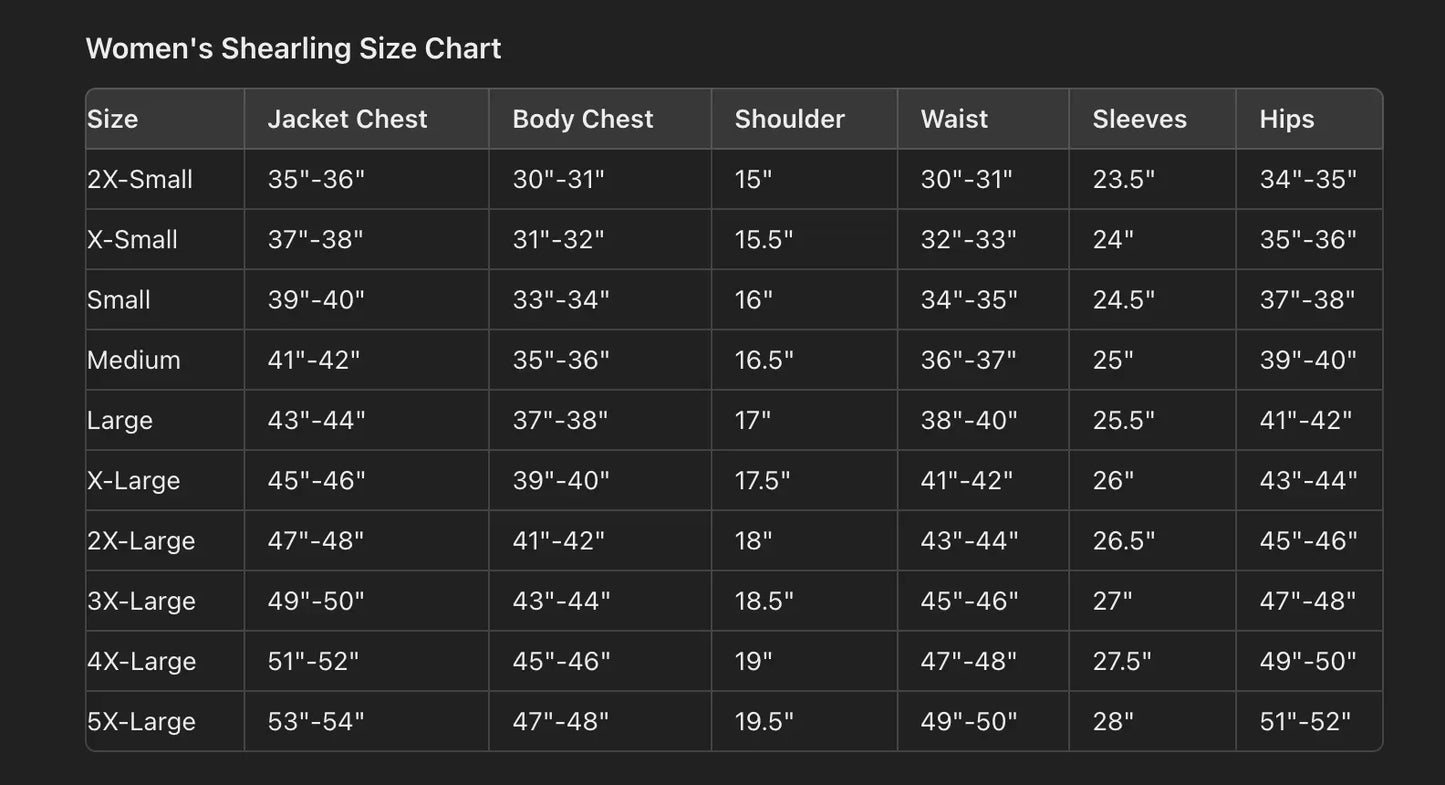
Task: Click the Sleeves column header
Action: [1139, 119]
